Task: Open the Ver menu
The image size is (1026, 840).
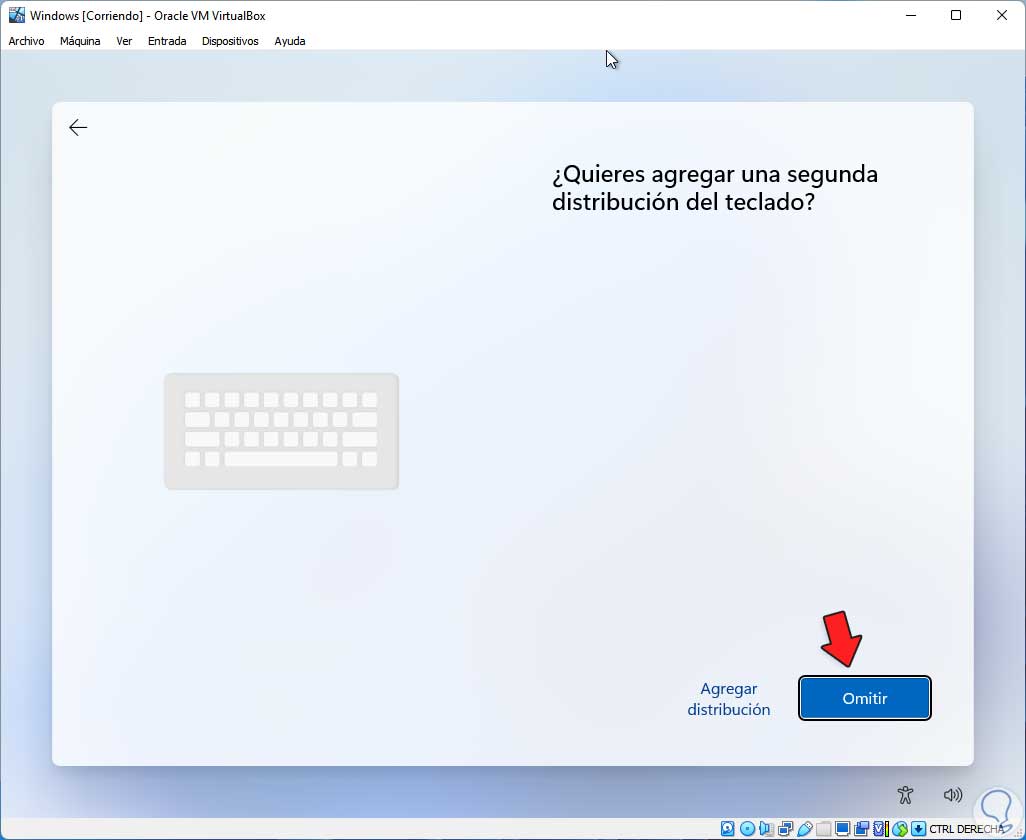Action: [x=124, y=41]
